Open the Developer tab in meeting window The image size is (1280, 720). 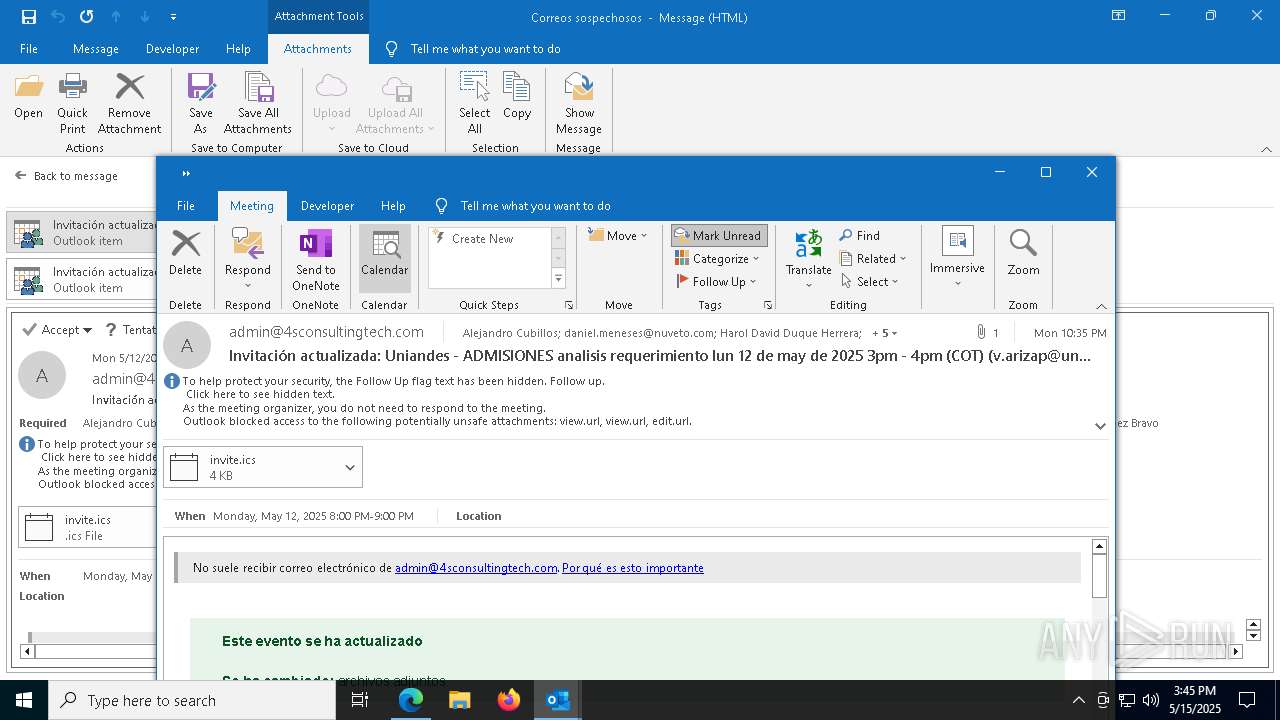tap(327, 206)
